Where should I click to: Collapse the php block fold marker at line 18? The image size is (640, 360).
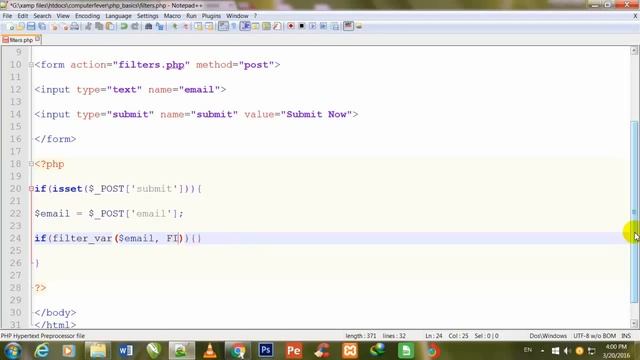(31, 164)
